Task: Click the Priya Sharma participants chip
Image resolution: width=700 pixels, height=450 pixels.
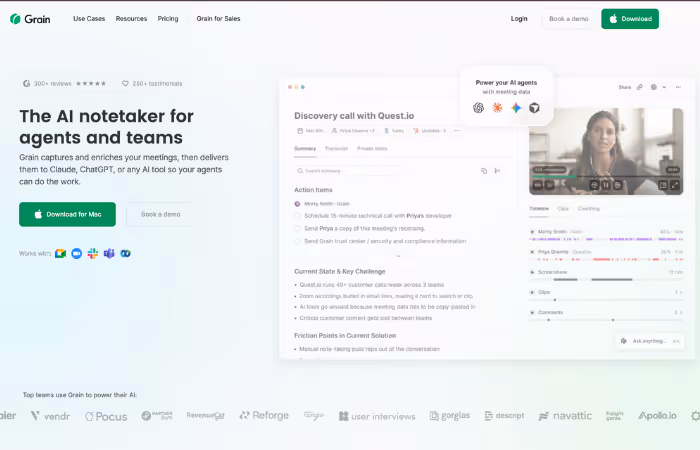Action: coord(353,131)
